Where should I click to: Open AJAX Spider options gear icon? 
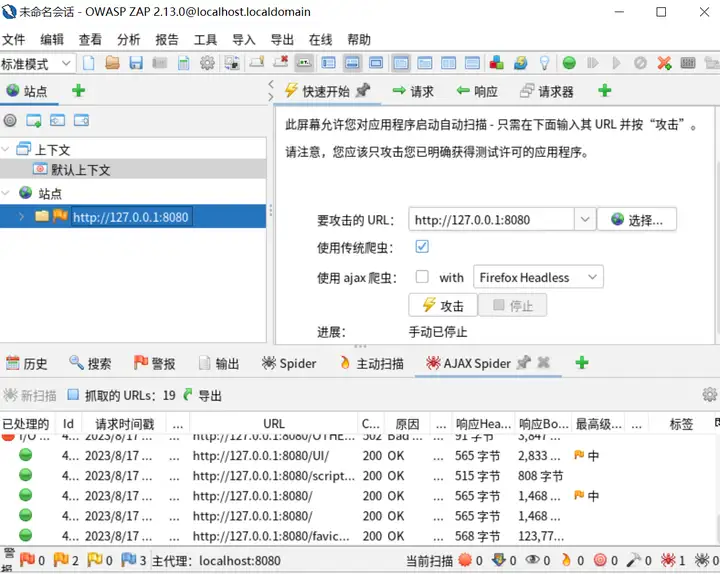click(709, 394)
